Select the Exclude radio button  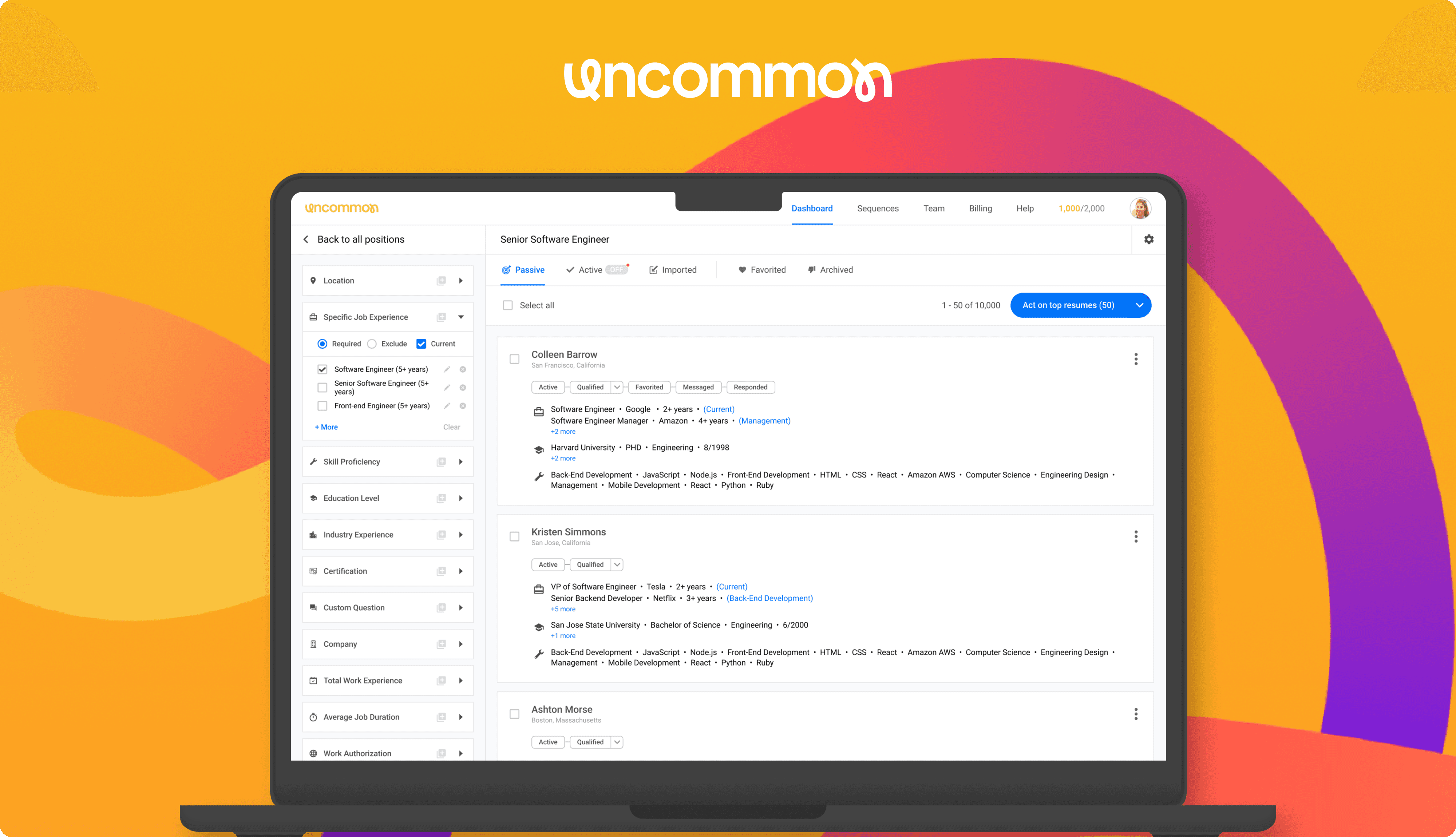coord(372,344)
